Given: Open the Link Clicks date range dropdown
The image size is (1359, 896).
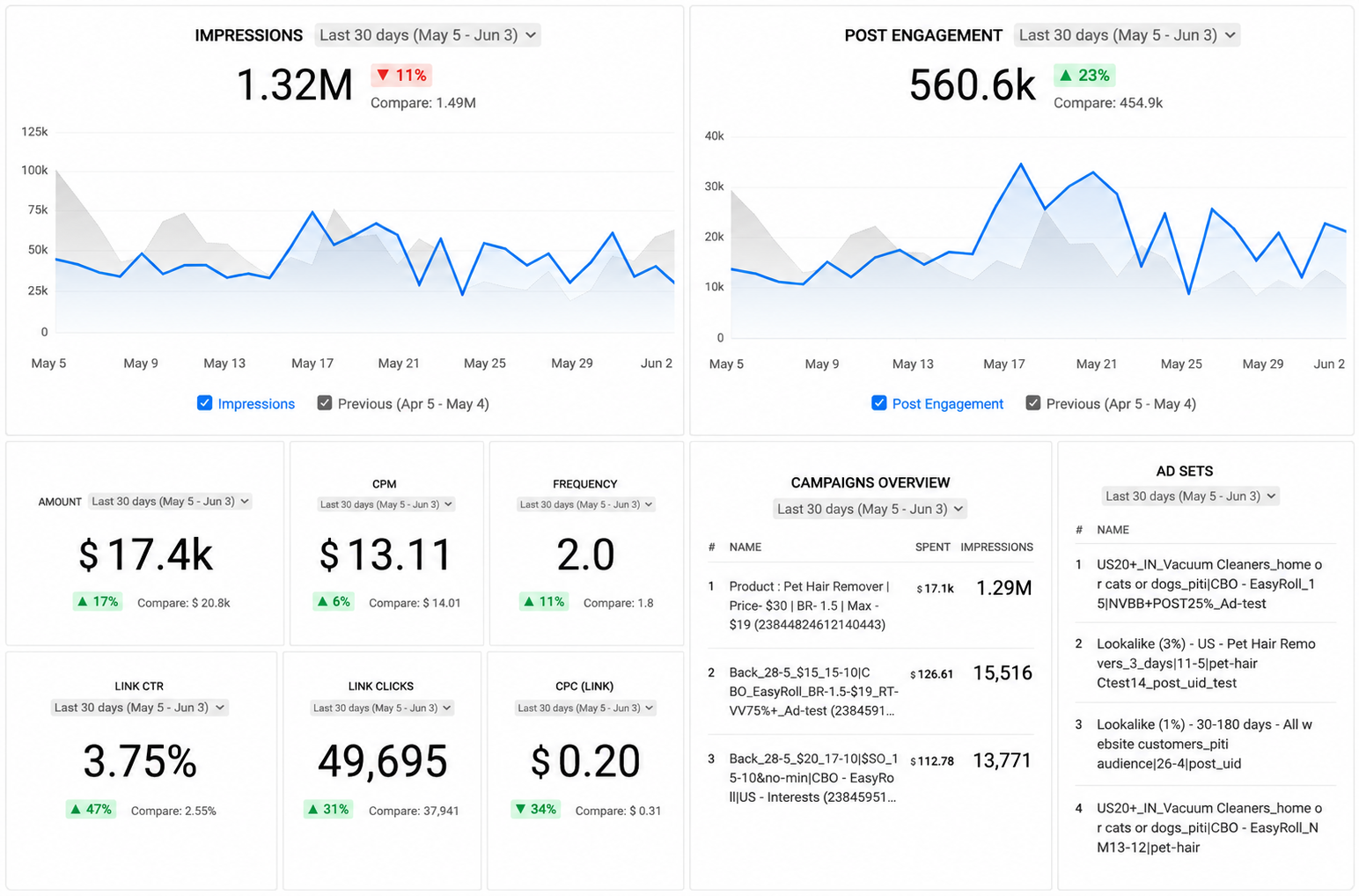Looking at the screenshot, I should point(383,708).
